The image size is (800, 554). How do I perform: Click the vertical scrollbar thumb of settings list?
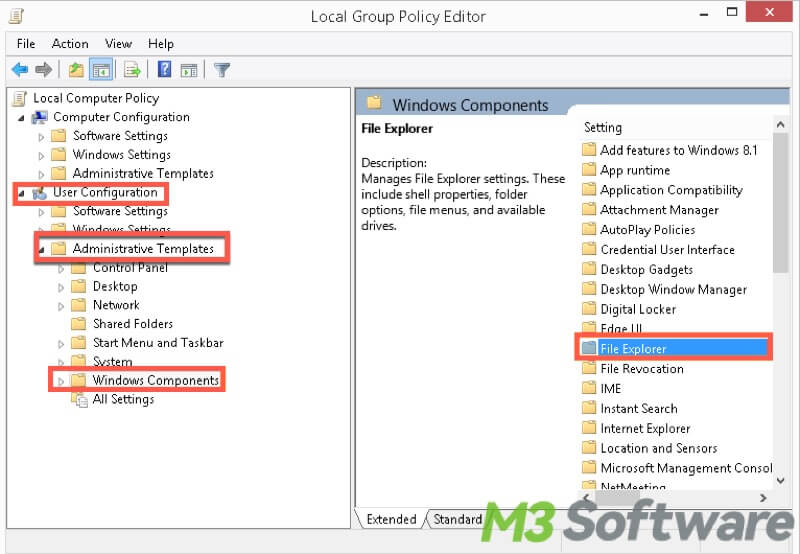pyautogui.click(x=780, y=203)
